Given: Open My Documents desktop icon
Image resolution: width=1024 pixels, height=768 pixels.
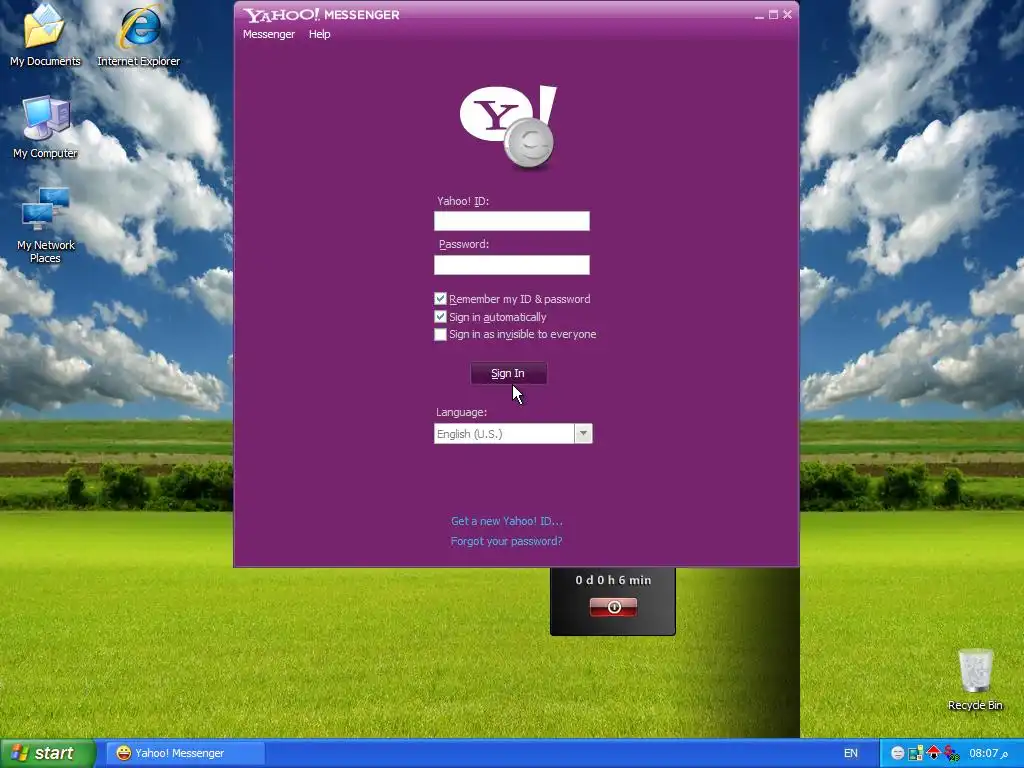Looking at the screenshot, I should click(45, 35).
